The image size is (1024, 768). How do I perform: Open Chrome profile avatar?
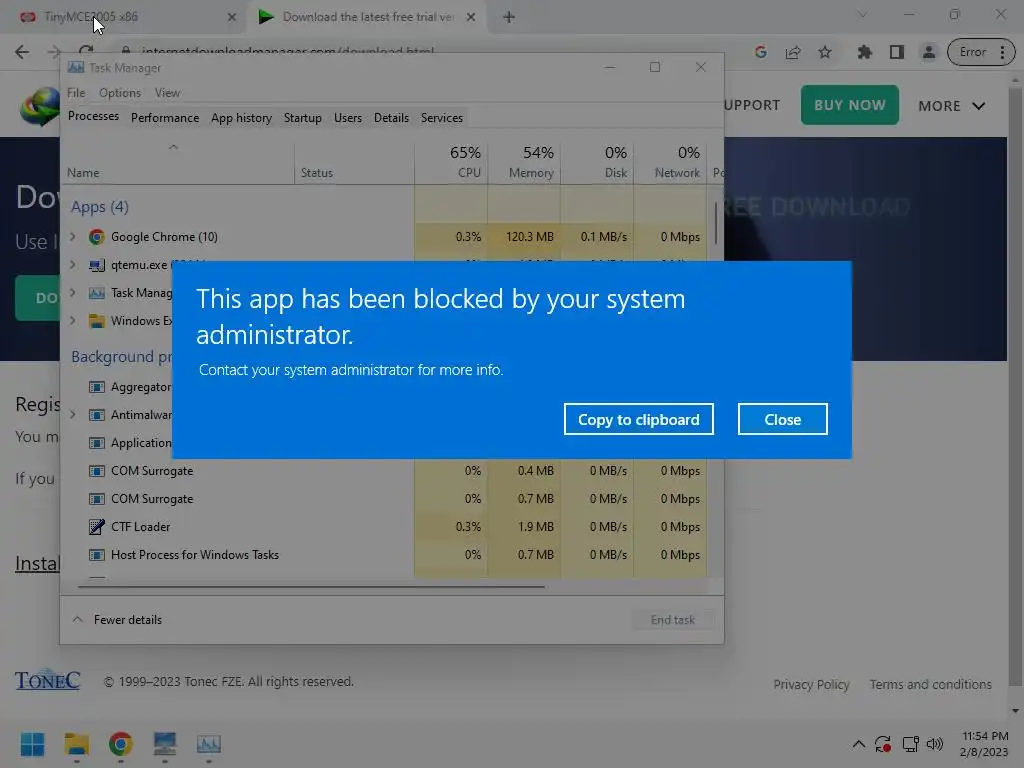(x=928, y=52)
